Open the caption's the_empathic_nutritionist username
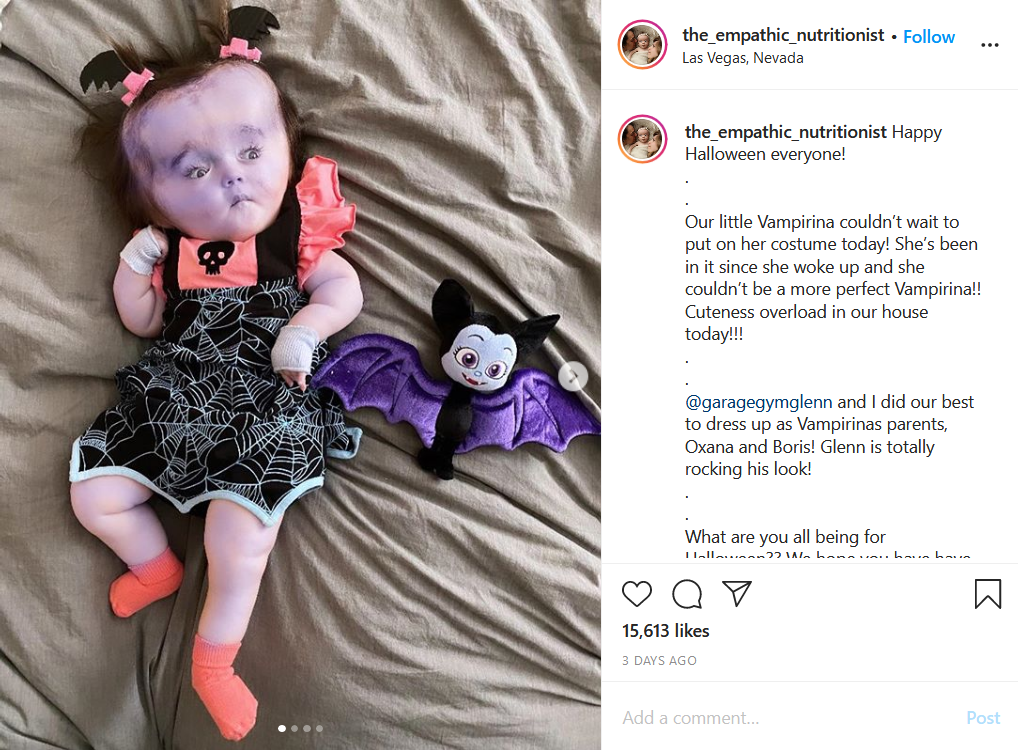The height and width of the screenshot is (750, 1018). click(x=786, y=132)
